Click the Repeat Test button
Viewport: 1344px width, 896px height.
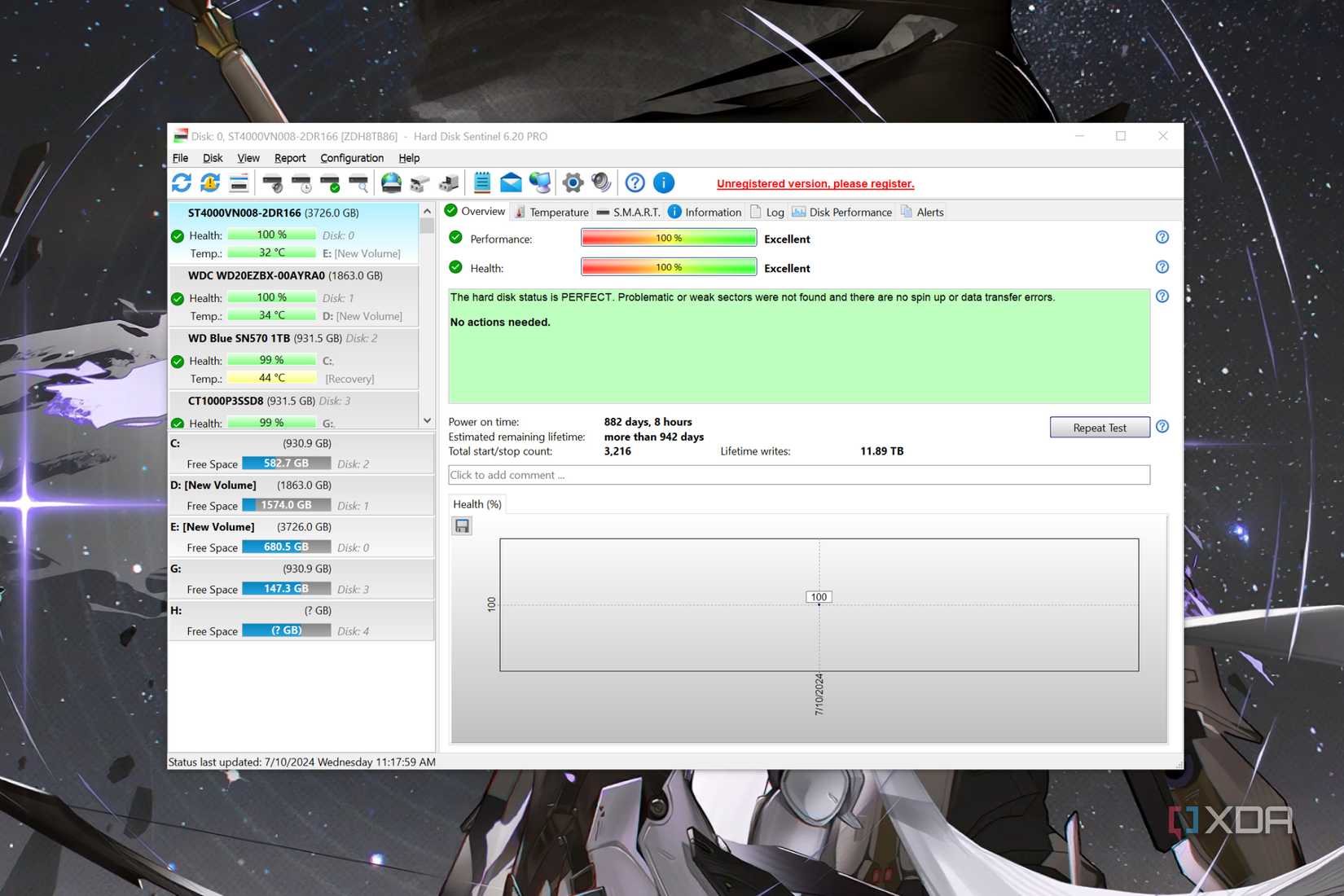tap(1099, 427)
